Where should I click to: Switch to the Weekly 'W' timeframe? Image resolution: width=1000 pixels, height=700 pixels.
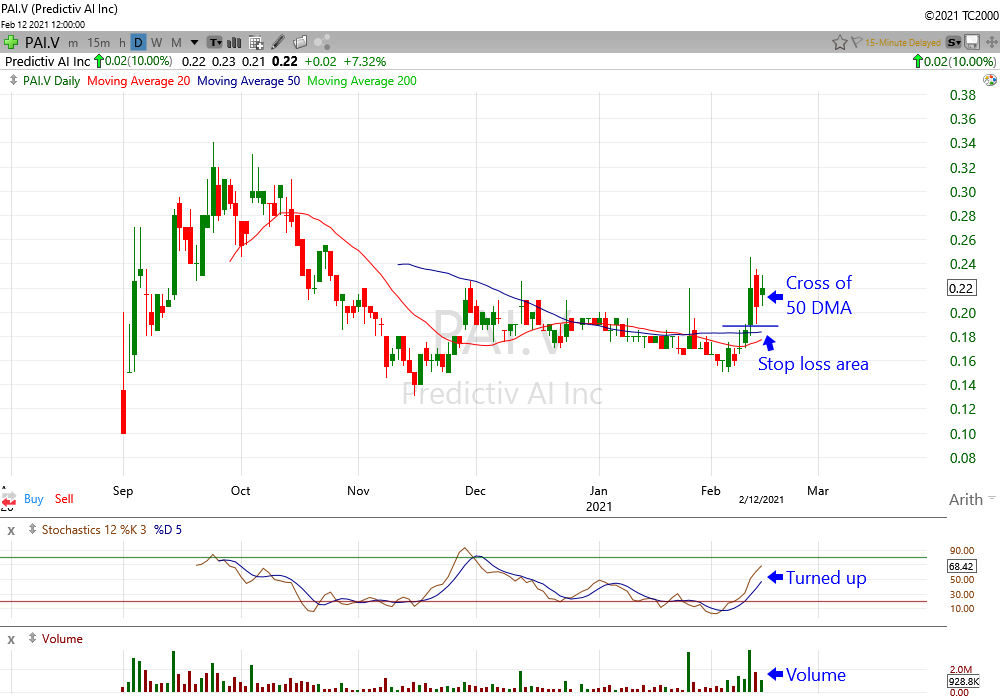tap(157, 43)
